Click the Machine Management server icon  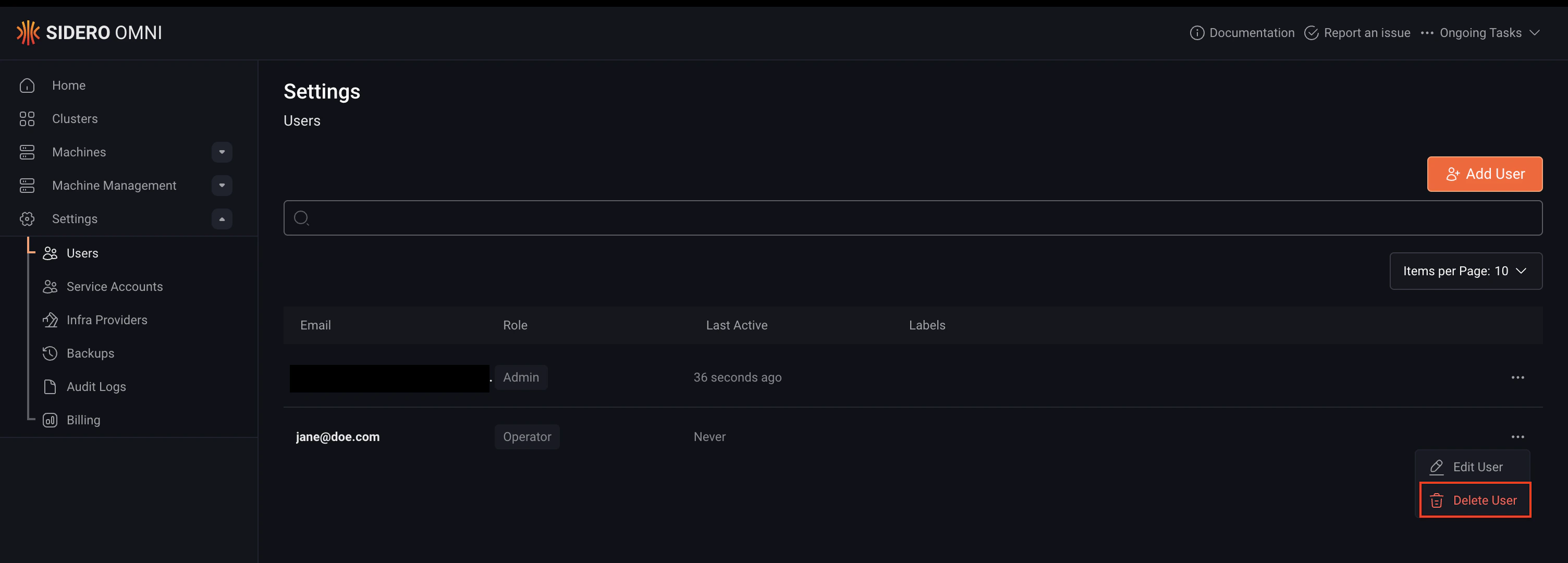[27, 186]
